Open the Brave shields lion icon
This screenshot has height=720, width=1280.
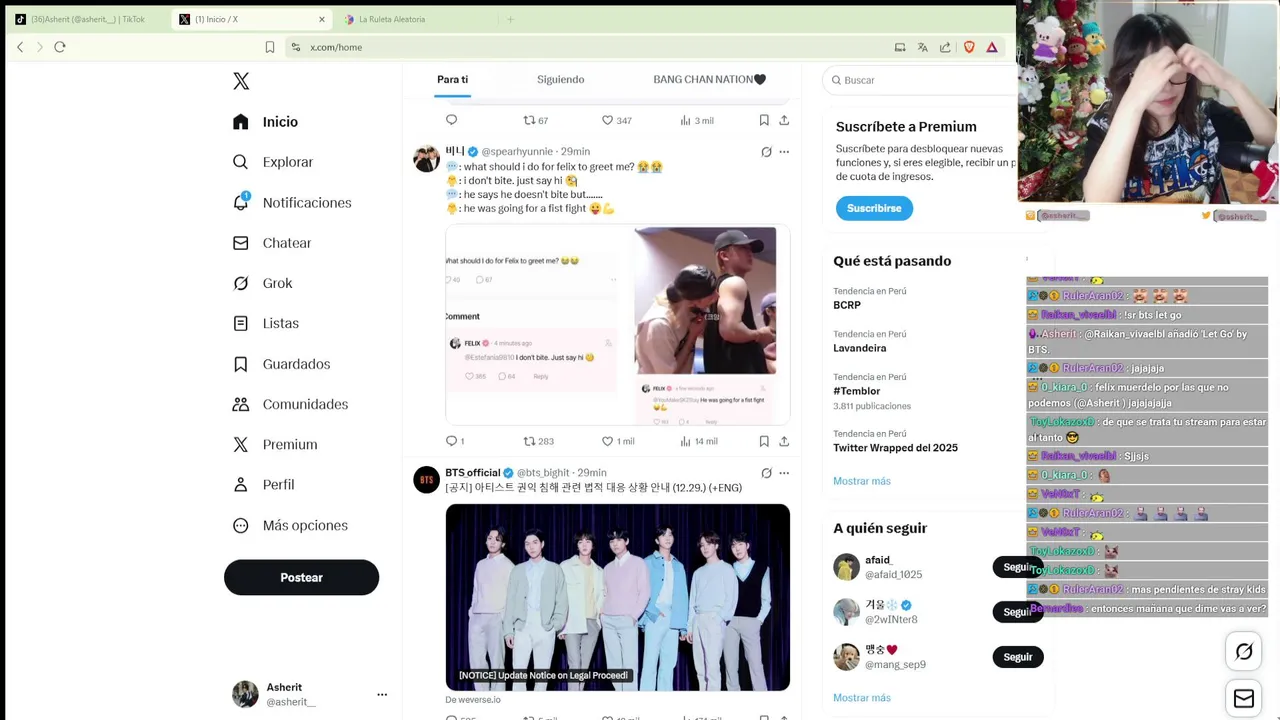[x=969, y=47]
